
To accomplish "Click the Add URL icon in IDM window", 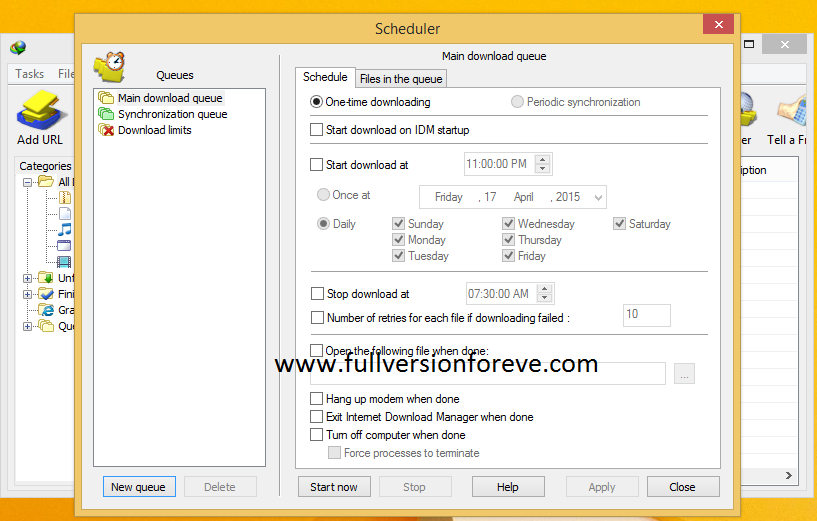I will click(42, 110).
